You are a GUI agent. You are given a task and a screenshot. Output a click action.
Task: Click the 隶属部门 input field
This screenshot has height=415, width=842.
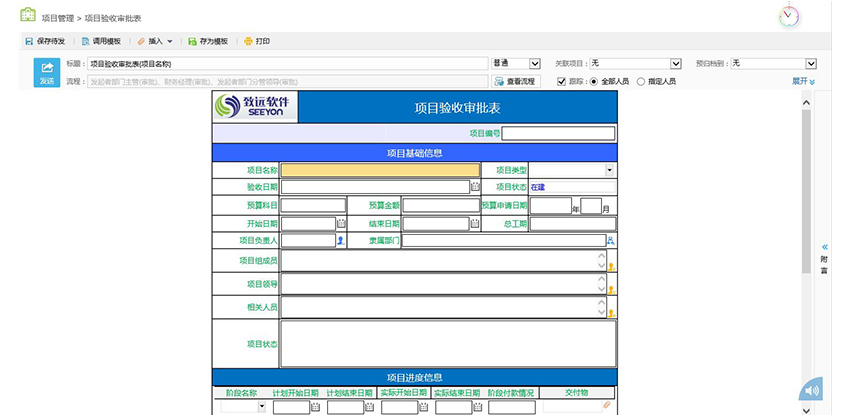coord(504,241)
